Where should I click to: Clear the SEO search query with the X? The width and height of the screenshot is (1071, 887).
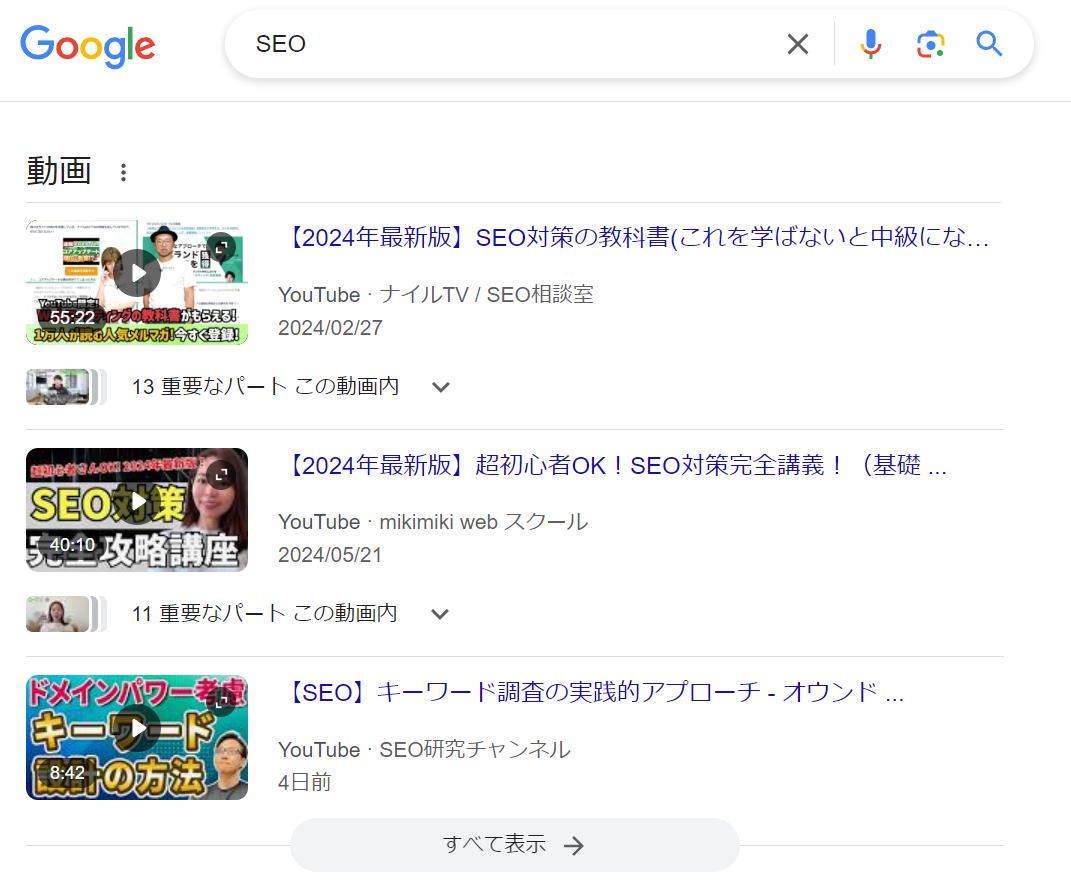[x=797, y=44]
